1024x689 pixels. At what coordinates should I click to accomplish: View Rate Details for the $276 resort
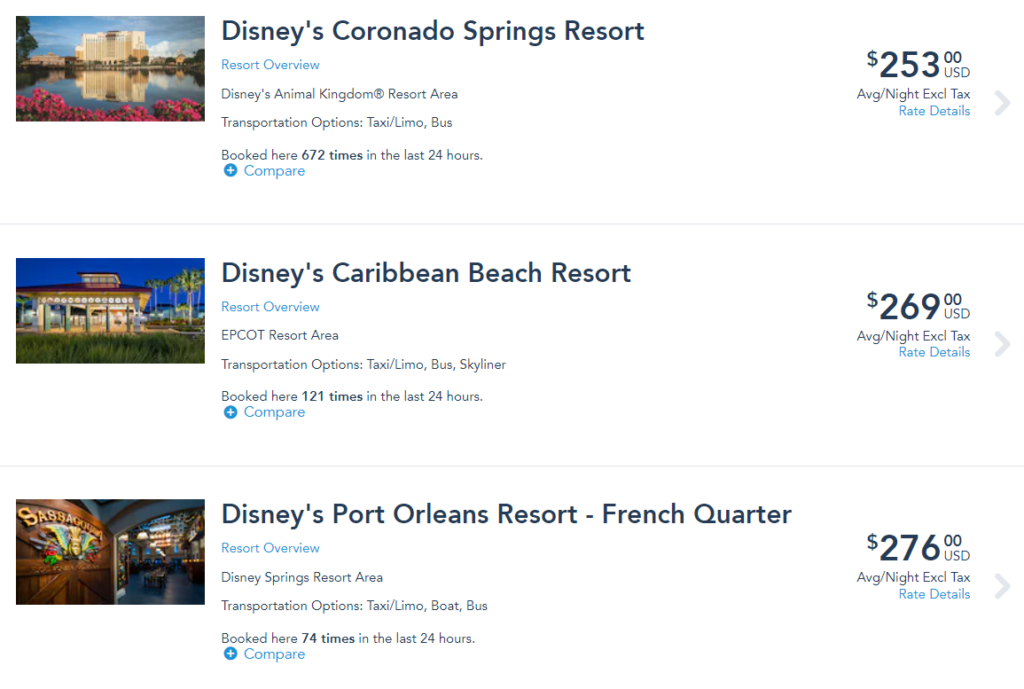click(934, 594)
